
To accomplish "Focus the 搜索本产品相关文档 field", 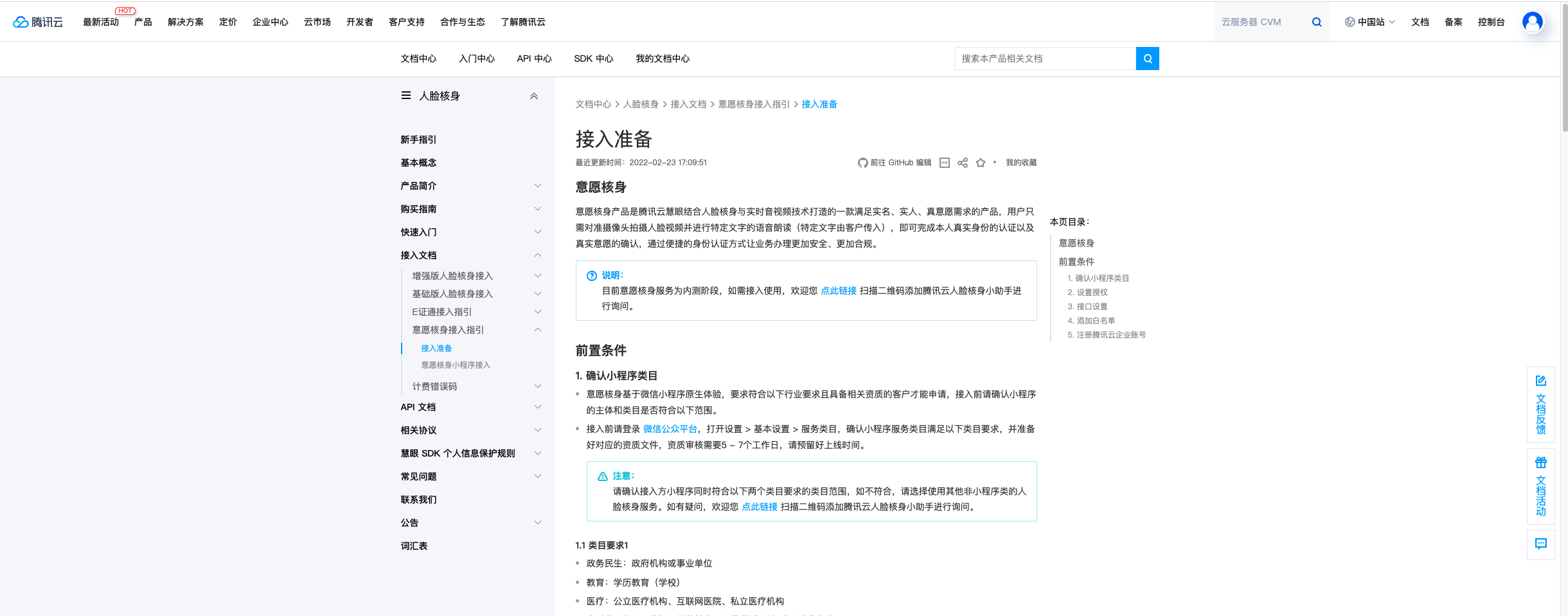I will 1046,59.
